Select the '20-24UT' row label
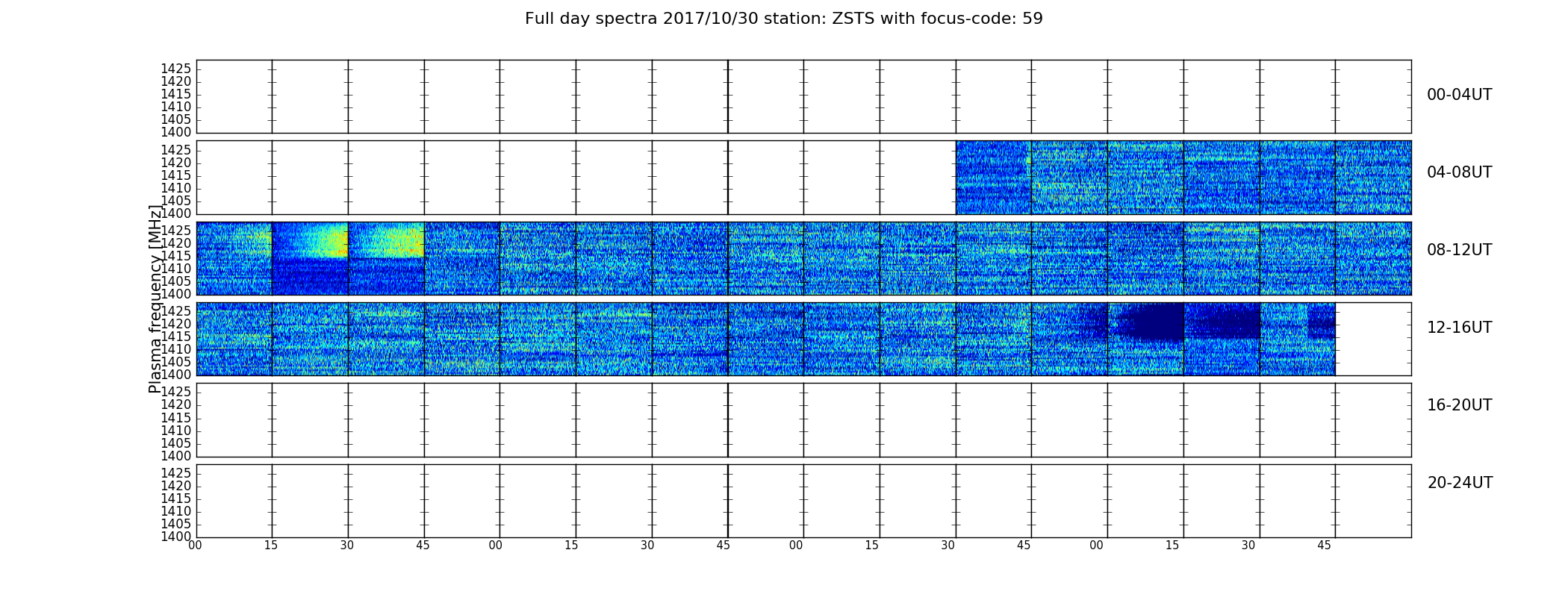 point(1460,483)
